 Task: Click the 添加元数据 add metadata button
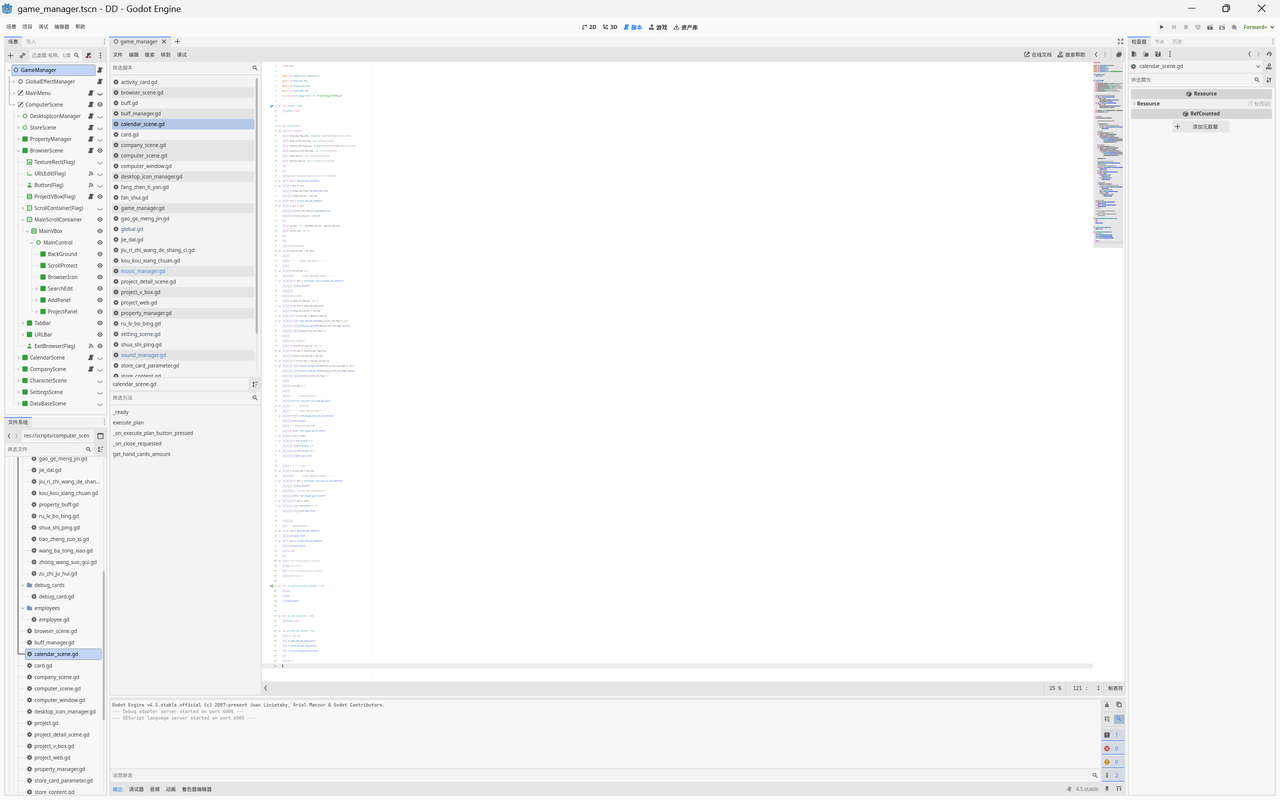1200,127
